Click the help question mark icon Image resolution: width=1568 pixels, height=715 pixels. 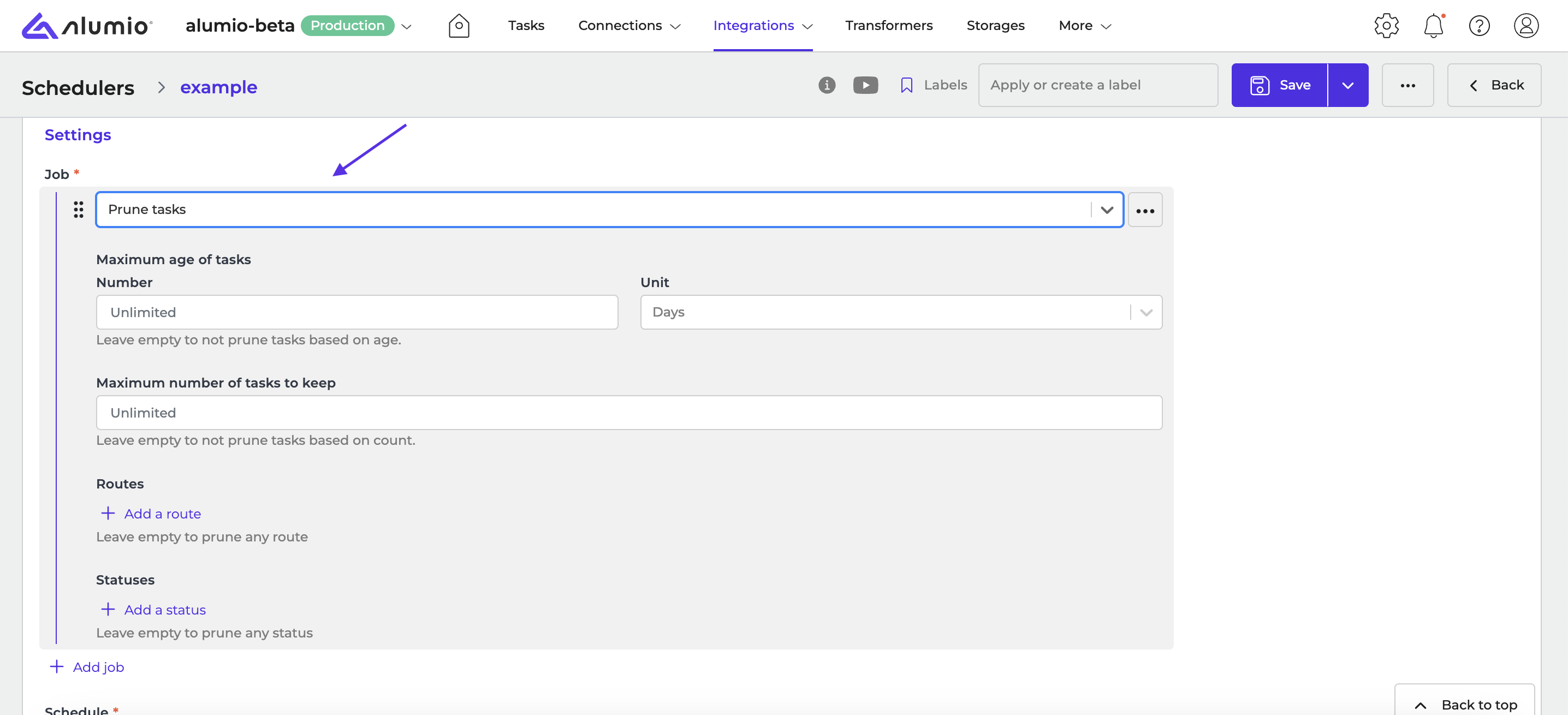pyautogui.click(x=1478, y=26)
